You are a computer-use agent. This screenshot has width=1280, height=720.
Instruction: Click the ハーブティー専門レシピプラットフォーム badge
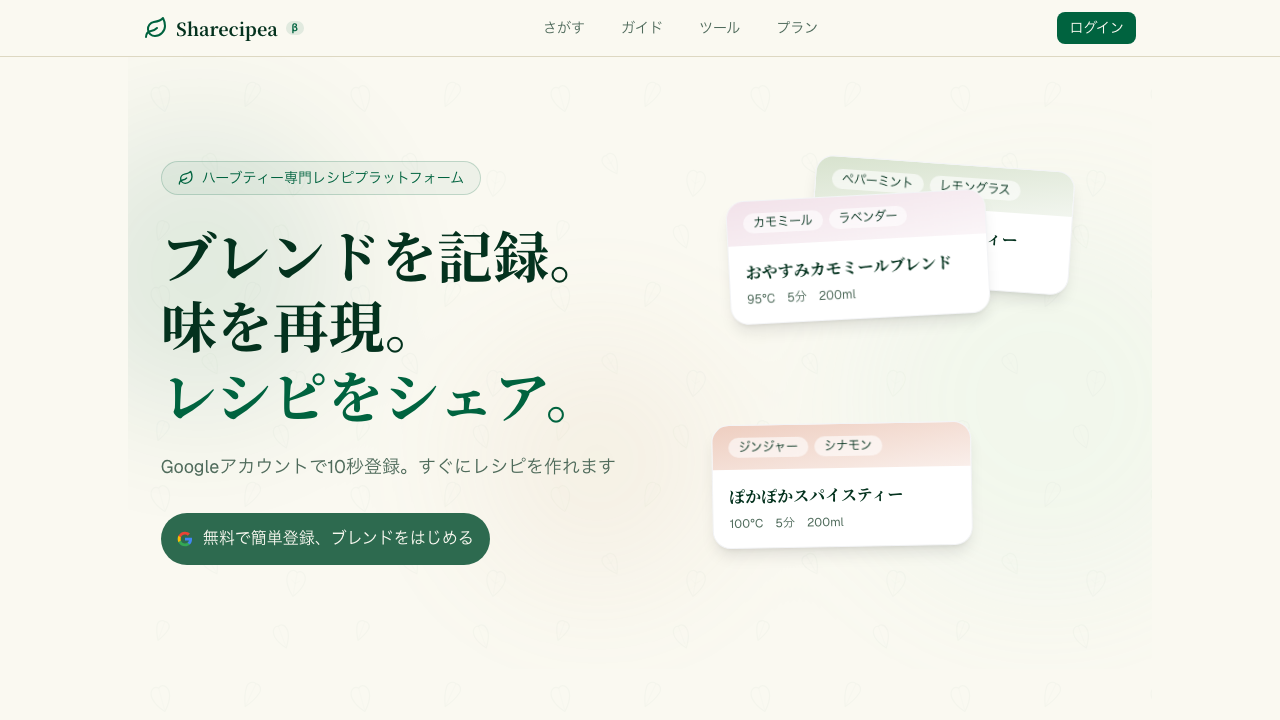tap(320, 178)
